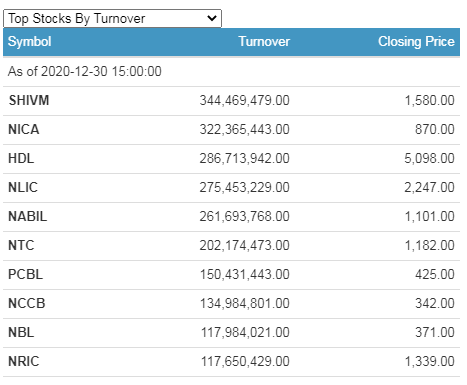This screenshot has height=385, width=467.
Task: Open the NICA stock symbol
Action: coord(24,129)
